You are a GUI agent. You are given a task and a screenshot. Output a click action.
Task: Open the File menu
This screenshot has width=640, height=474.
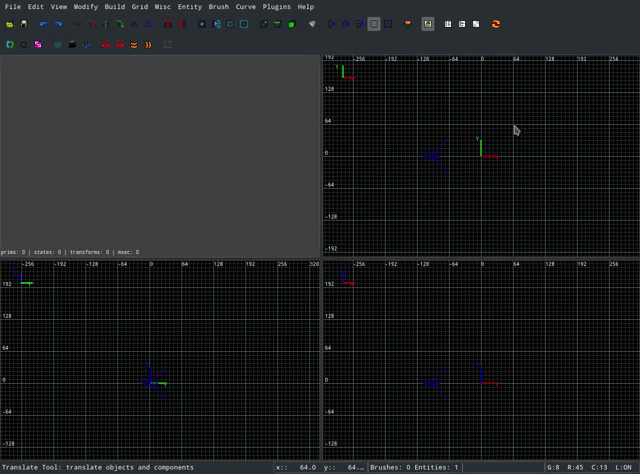click(x=12, y=7)
